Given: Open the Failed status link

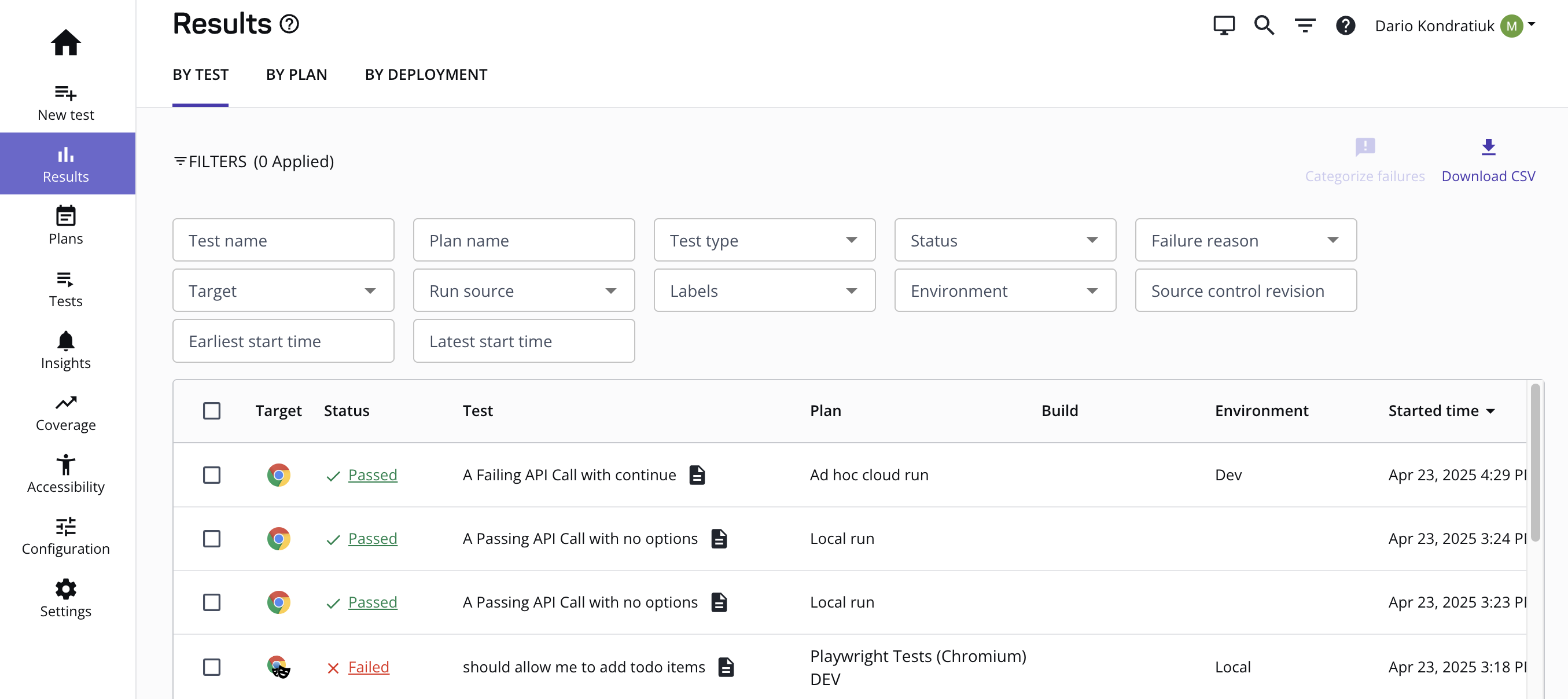Looking at the screenshot, I should (368, 667).
